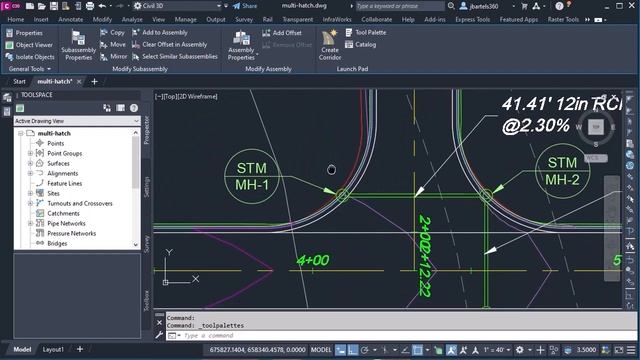Viewport: 640px width, 360px height.
Task: Click the status bar customization menu icon
Action: click(x=631, y=350)
